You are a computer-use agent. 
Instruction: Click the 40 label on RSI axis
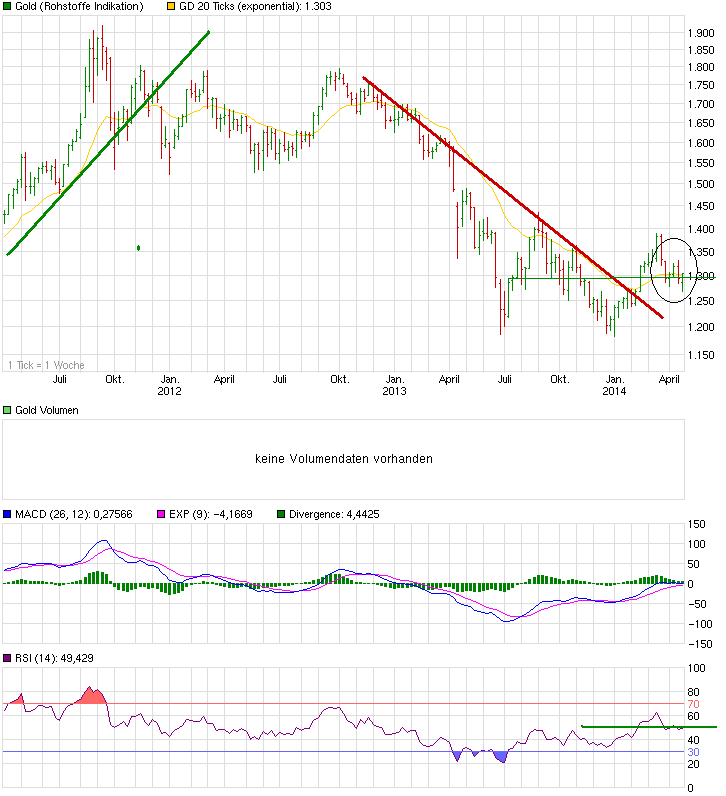[x=694, y=740]
